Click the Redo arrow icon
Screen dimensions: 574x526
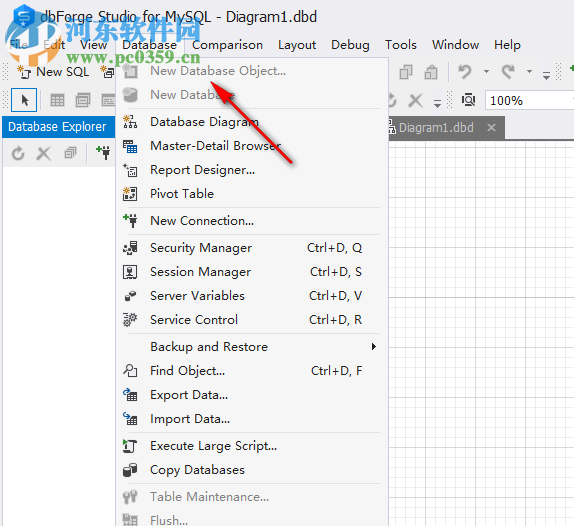(x=508, y=71)
